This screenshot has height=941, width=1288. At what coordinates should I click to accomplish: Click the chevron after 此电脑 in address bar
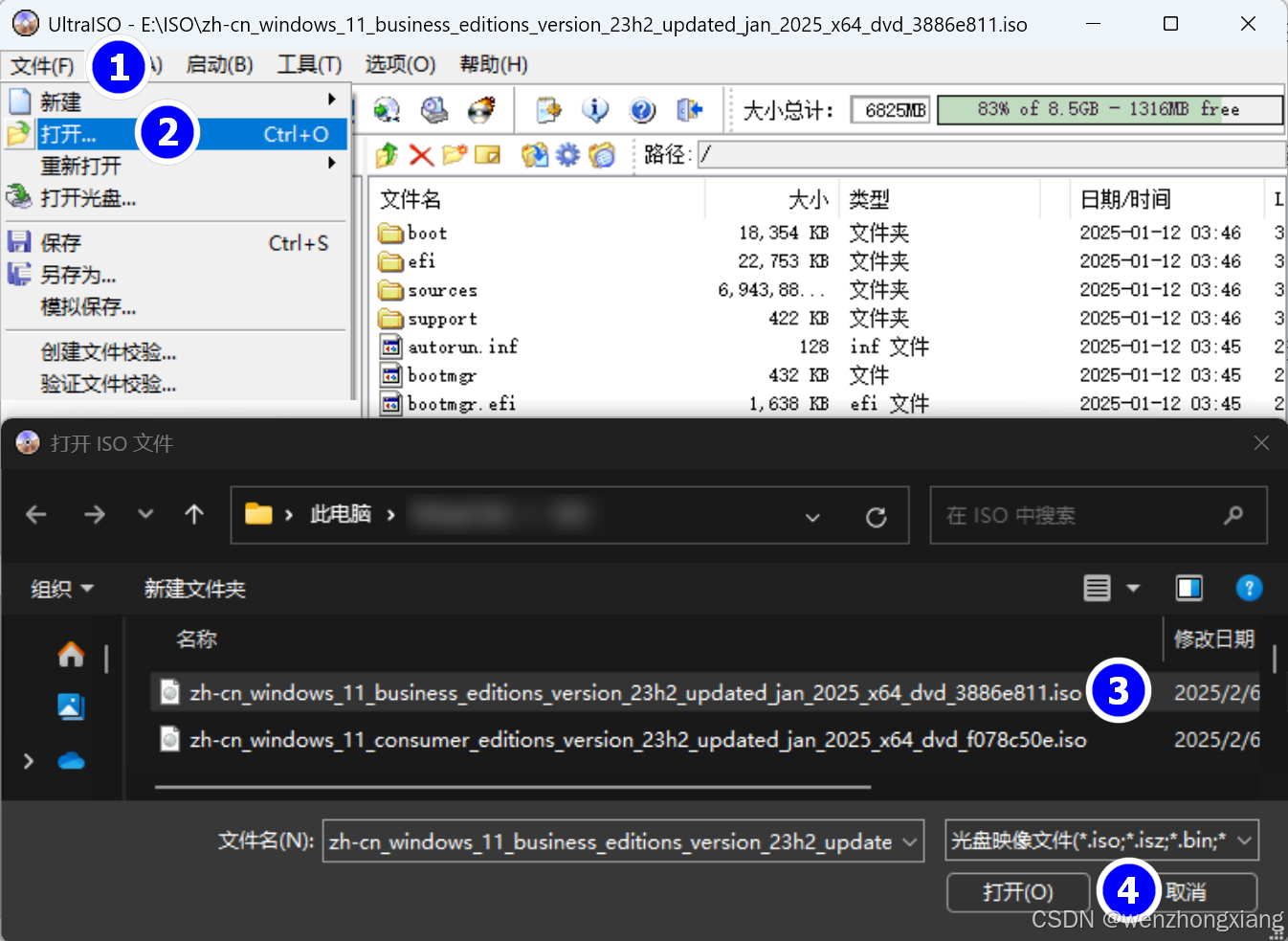coord(390,515)
